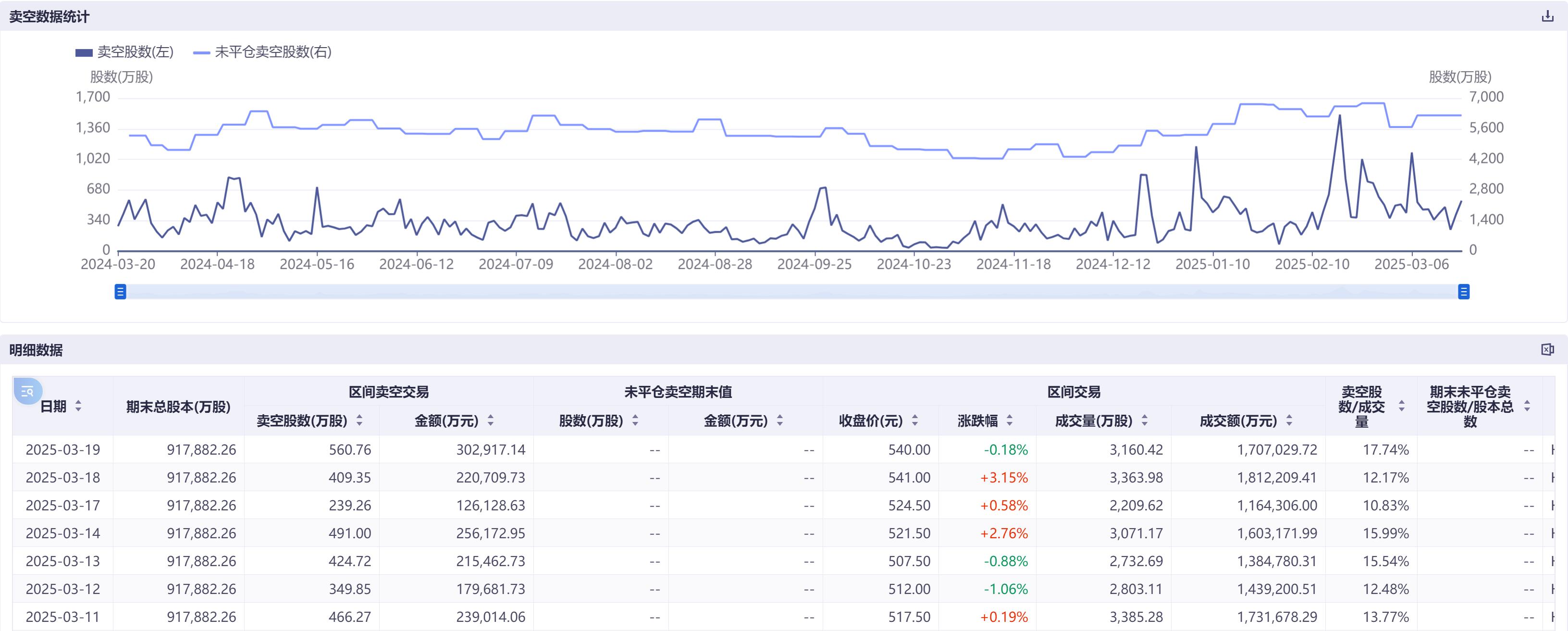Open the column filter search icon

27,391
